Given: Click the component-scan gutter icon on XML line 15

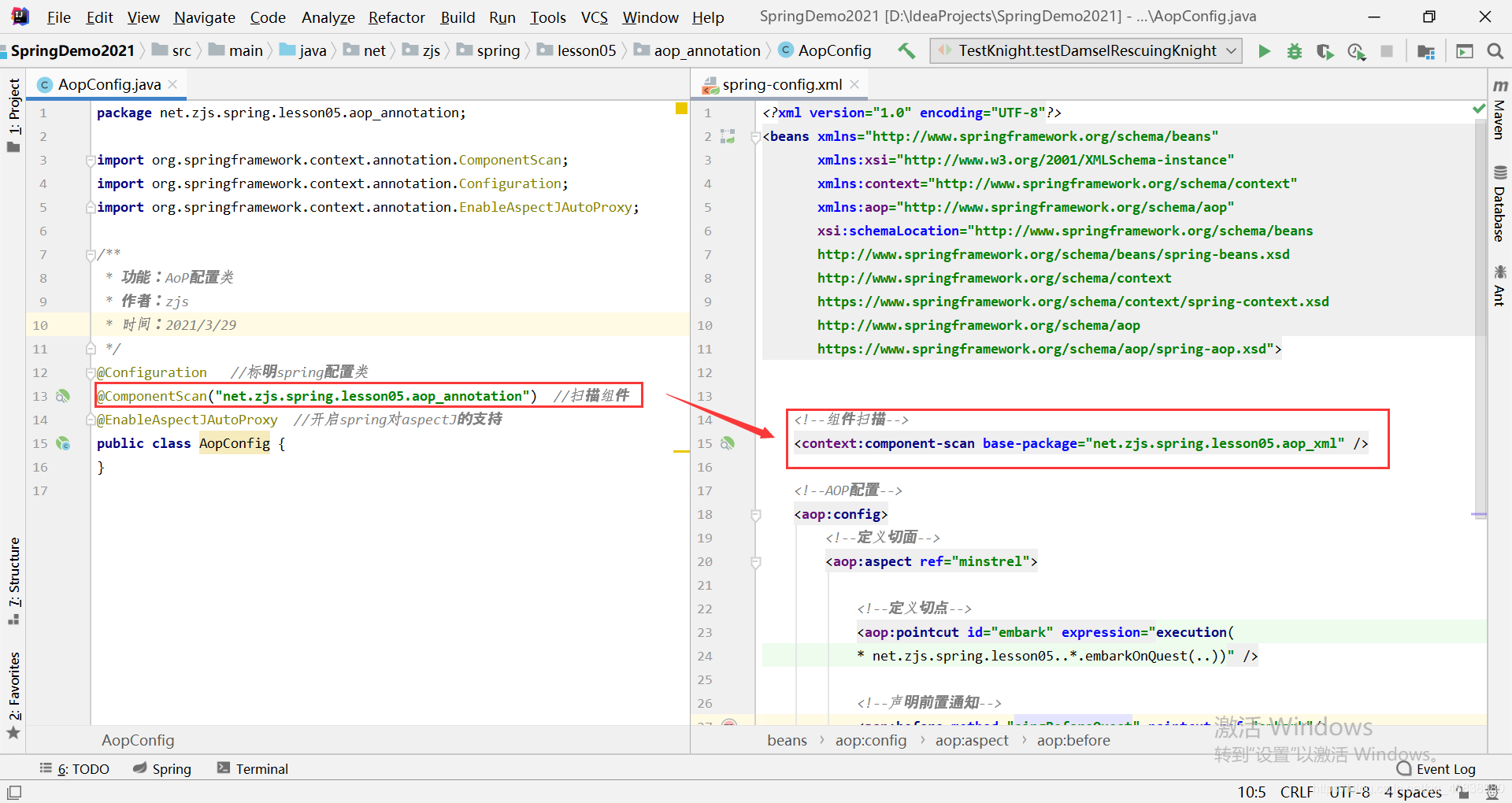Looking at the screenshot, I should tap(728, 443).
